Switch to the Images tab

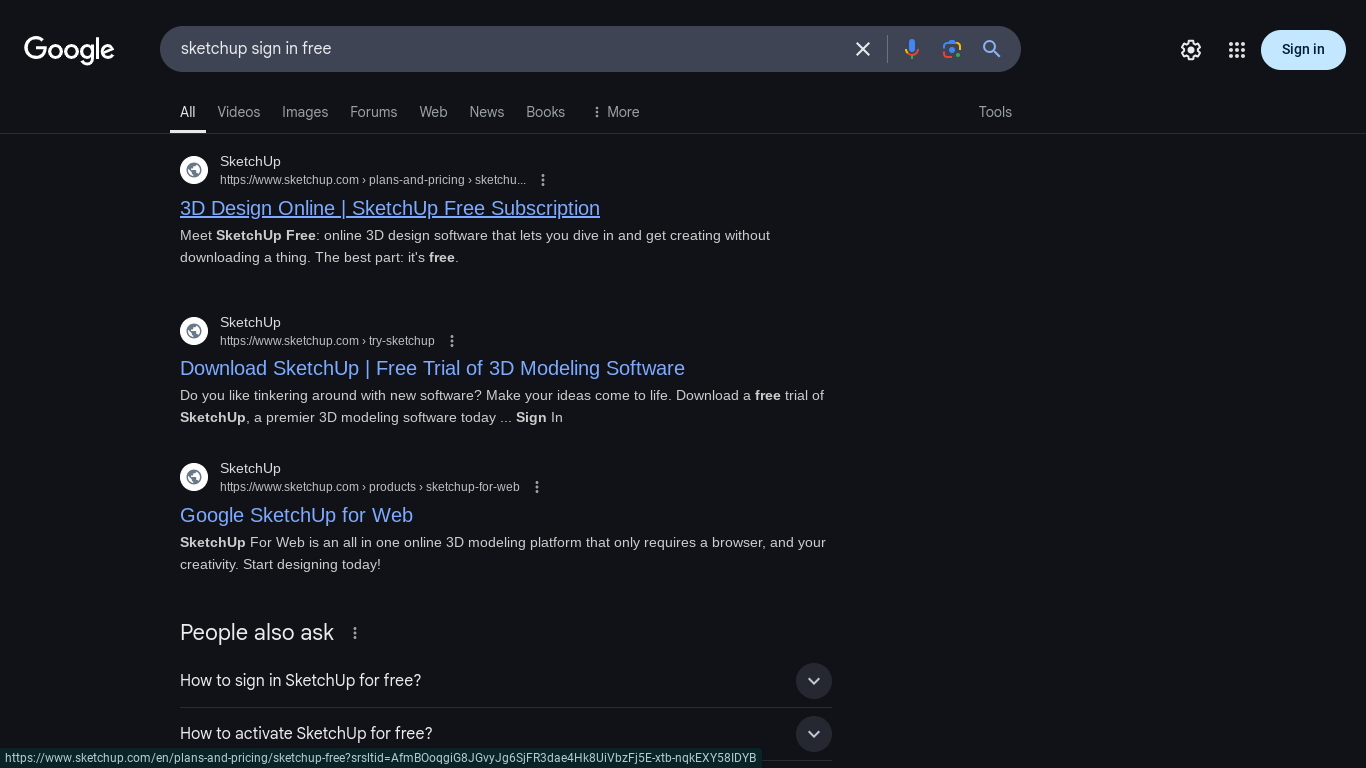click(305, 112)
